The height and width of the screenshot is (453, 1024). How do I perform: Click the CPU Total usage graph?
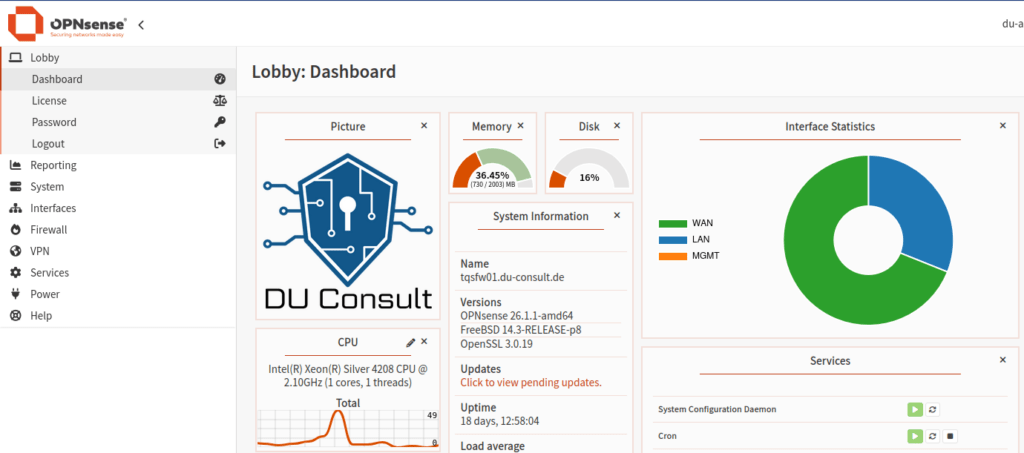click(x=347, y=429)
